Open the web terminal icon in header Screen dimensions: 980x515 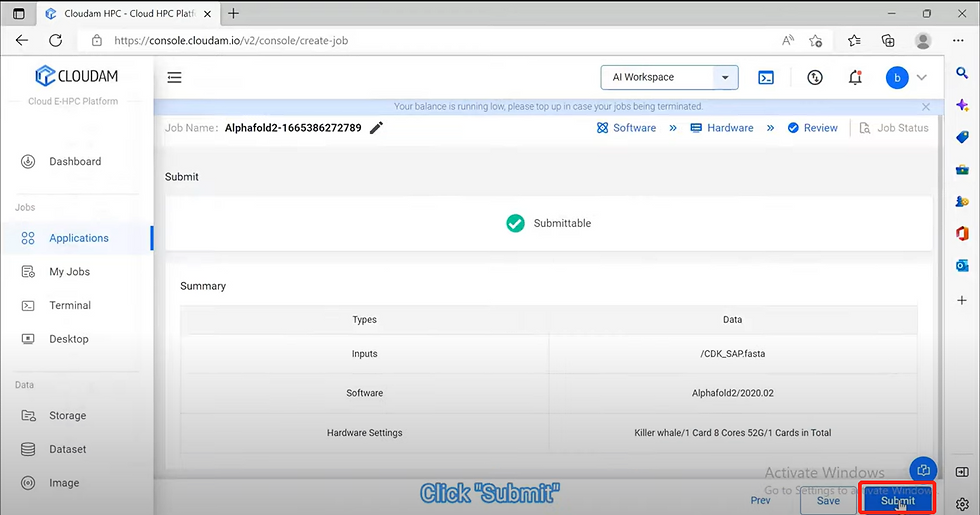coord(766,78)
